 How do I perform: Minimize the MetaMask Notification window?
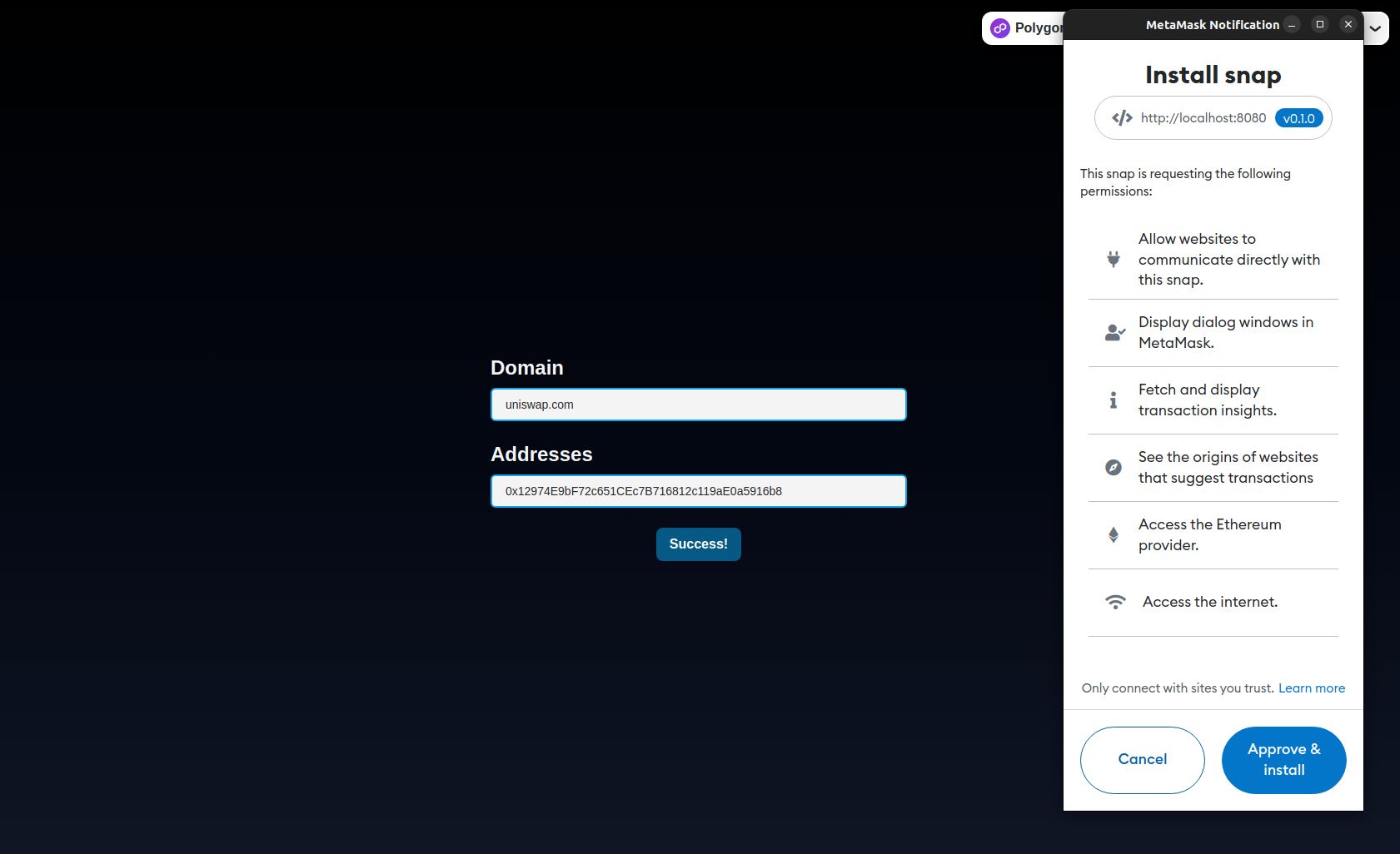1292,25
